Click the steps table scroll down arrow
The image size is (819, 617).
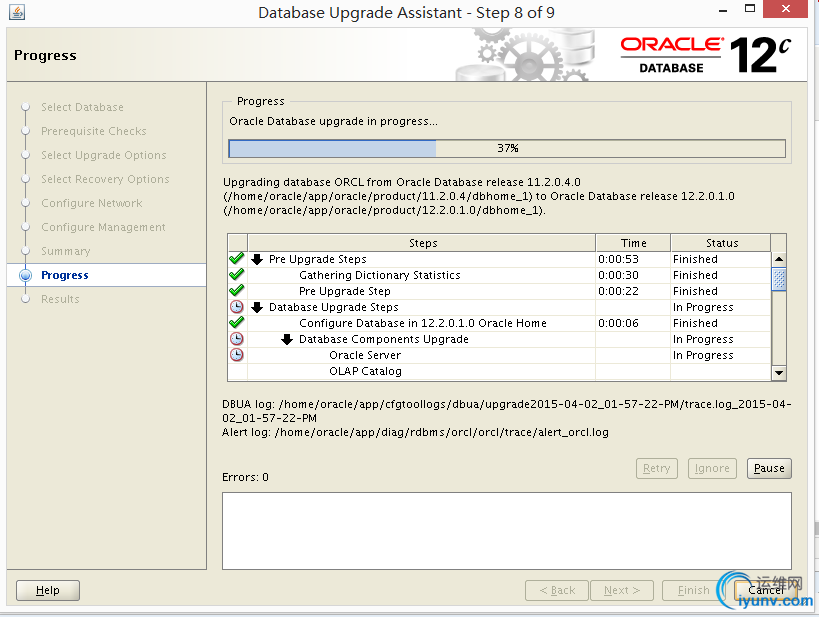(779, 372)
